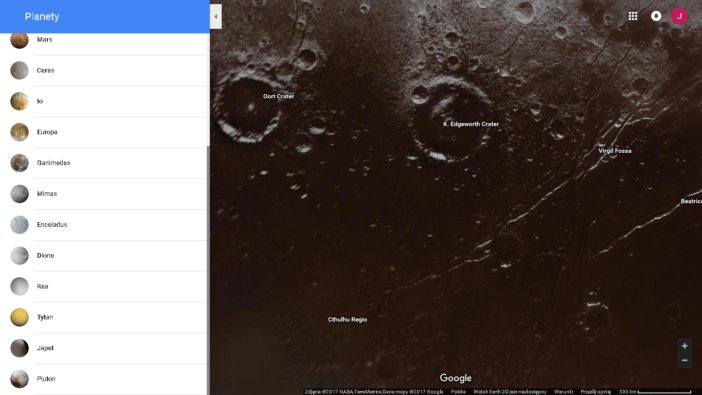702x395 pixels.
Task: Open the Warunki link in footer
Action: 563,392
